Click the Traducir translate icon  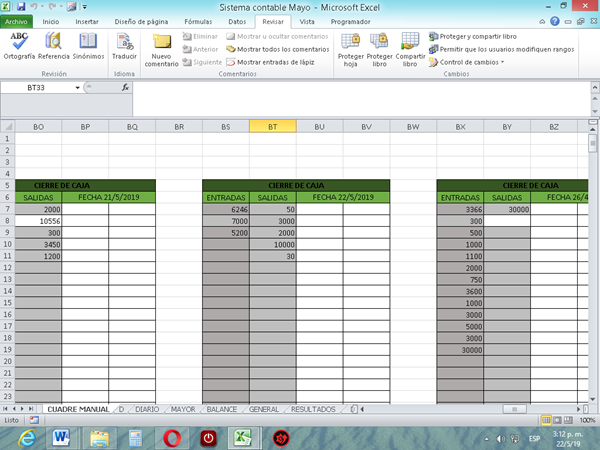(x=125, y=46)
